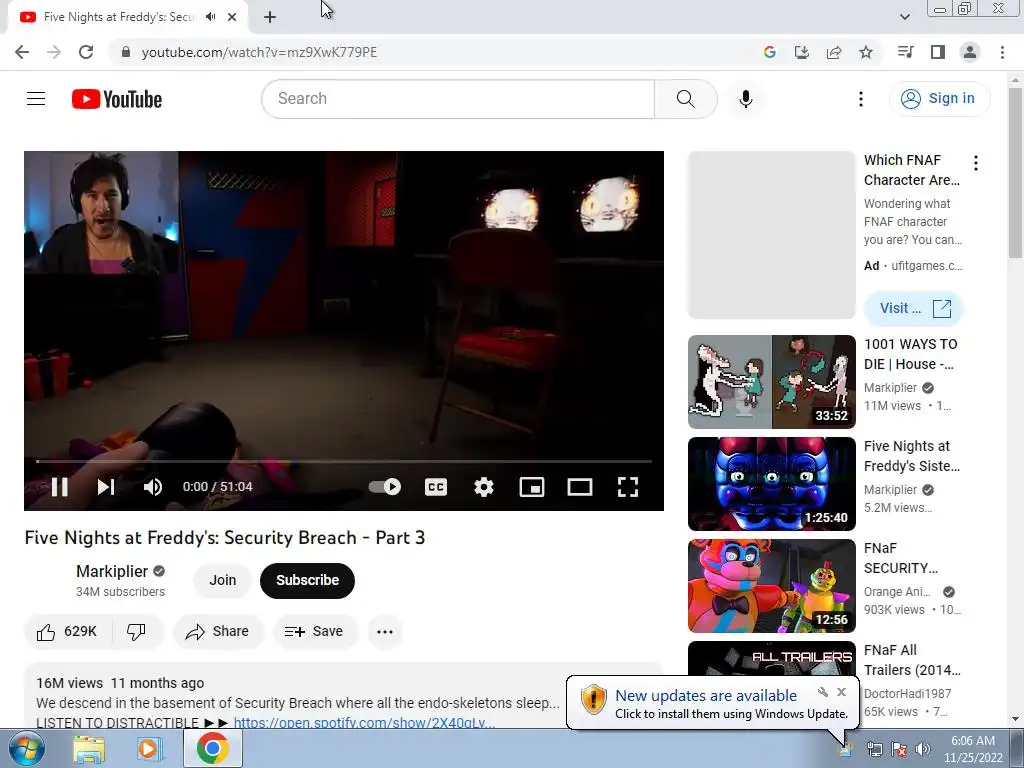The image size is (1024, 768).
Task: Like this video
Action: 67,632
